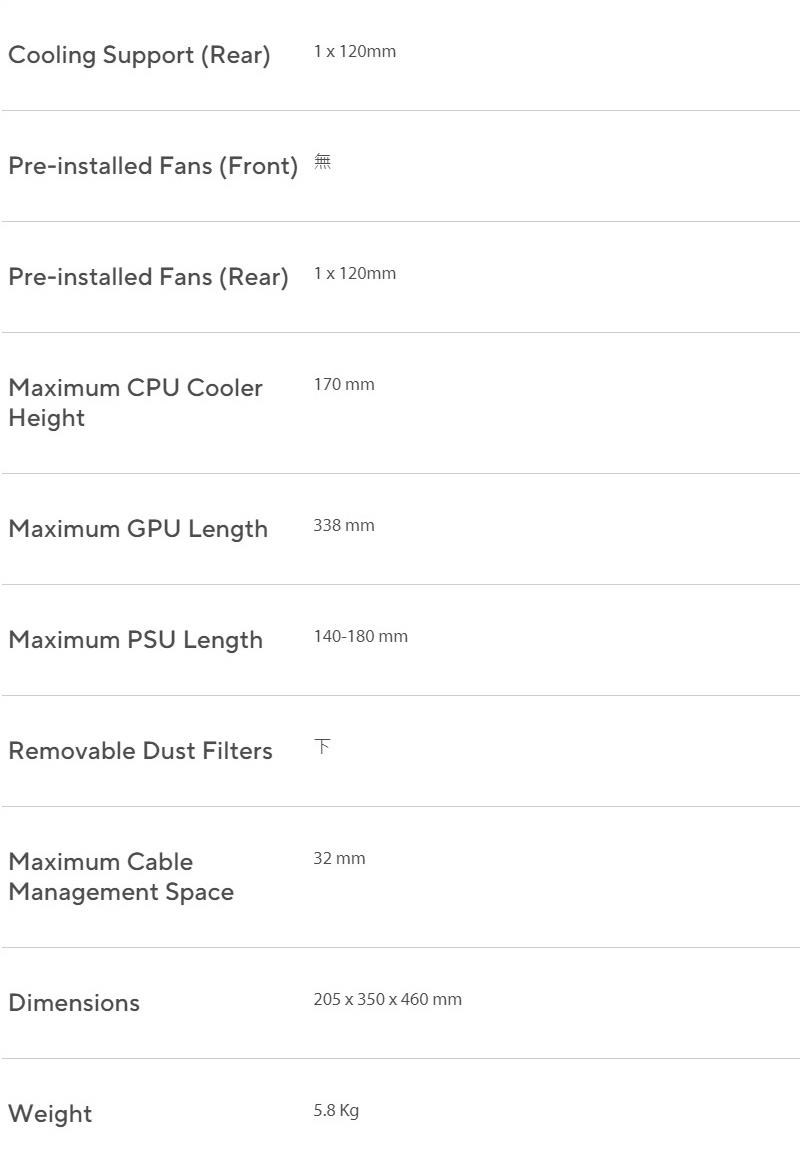Select the 338 mm value
Screen dimensions: 800x1159
pos(343,525)
